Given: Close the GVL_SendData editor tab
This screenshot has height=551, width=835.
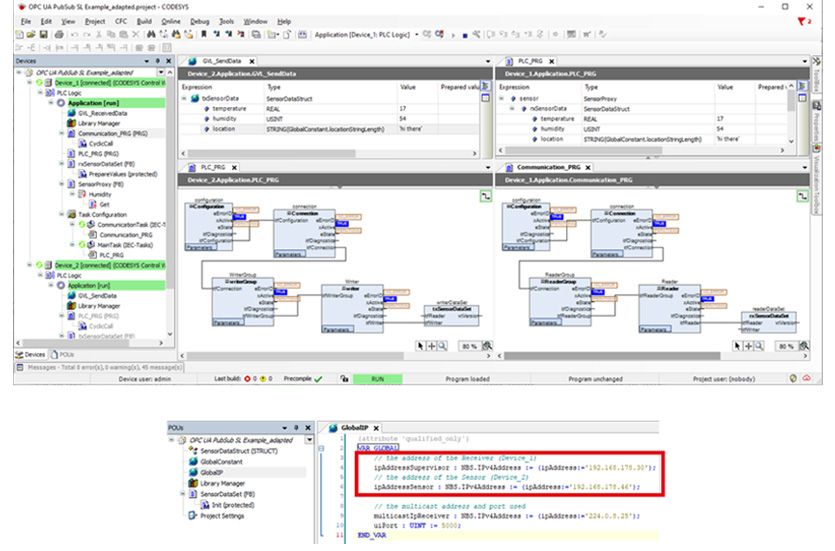Looking at the screenshot, I should 249,60.
